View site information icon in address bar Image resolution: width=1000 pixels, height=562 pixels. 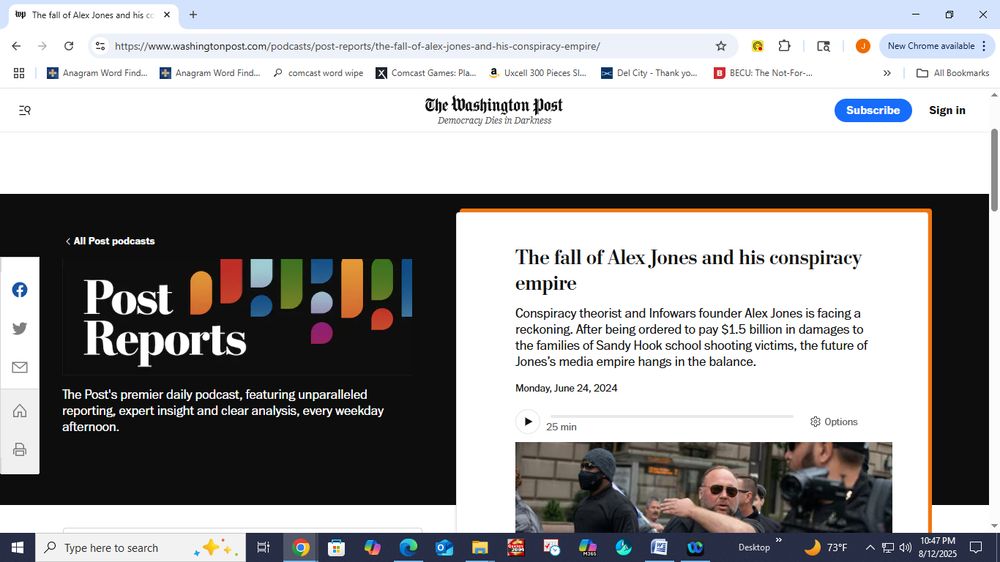tap(100, 46)
